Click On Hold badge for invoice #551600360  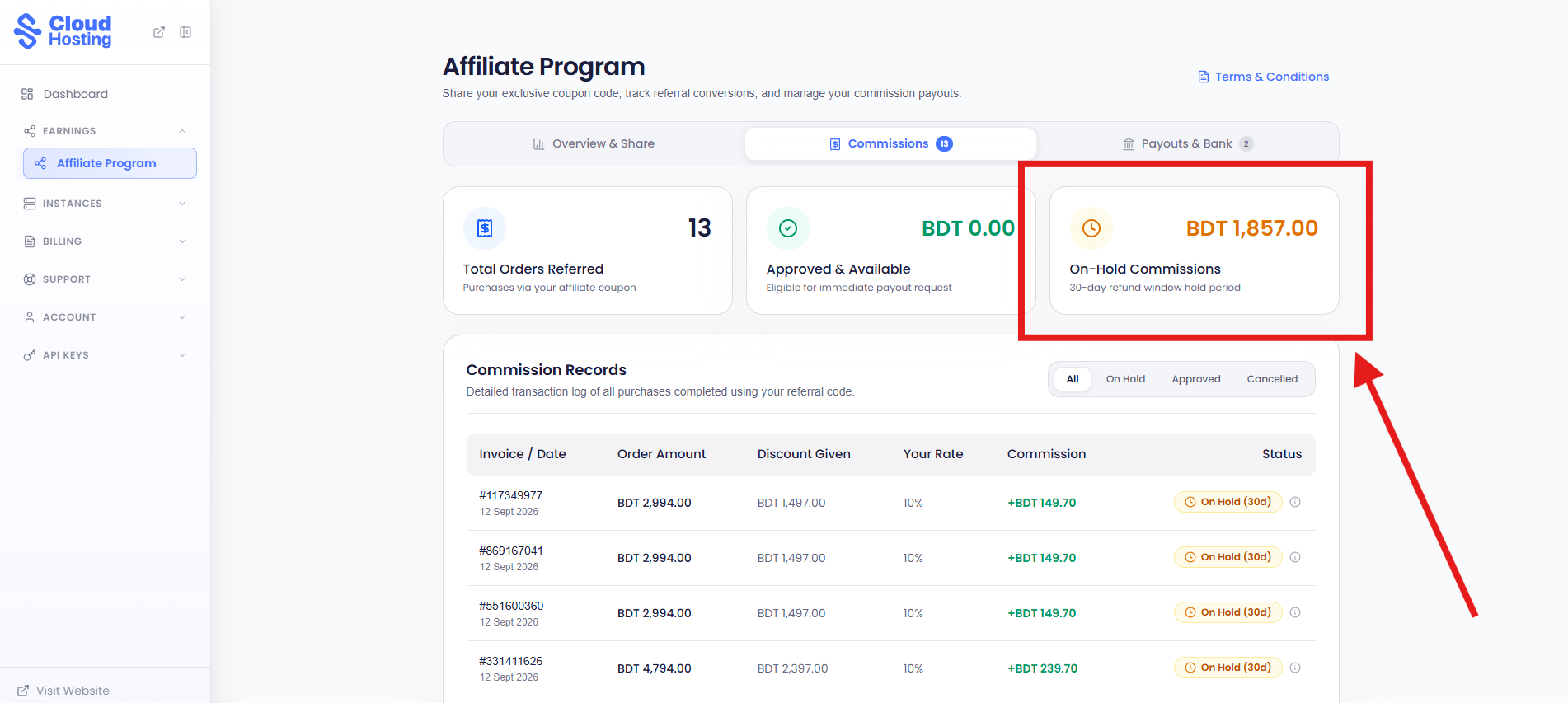[x=1228, y=612]
